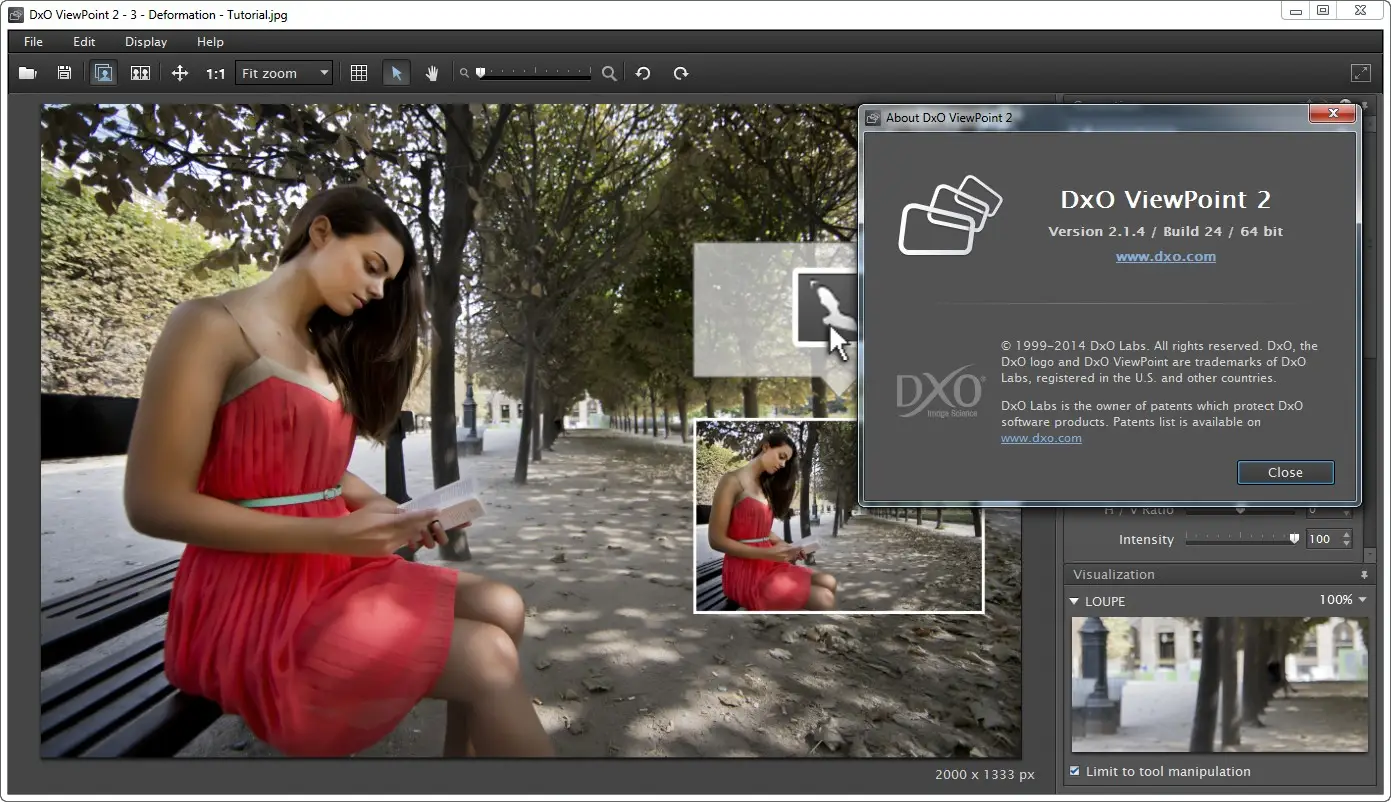Maximize the DxO ViewPoint window
The width and height of the screenshot is (1391, 802).
pos(1323,10)
